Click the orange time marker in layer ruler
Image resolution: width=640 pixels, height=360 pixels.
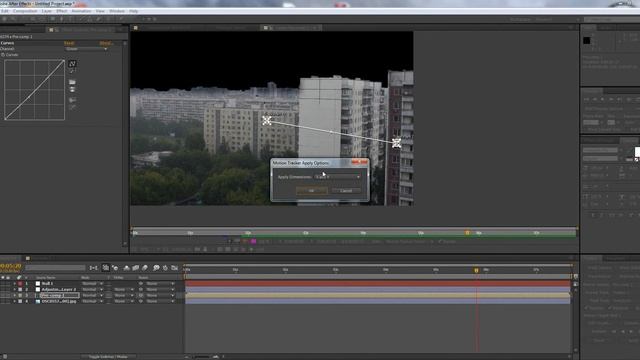point(467,233)
